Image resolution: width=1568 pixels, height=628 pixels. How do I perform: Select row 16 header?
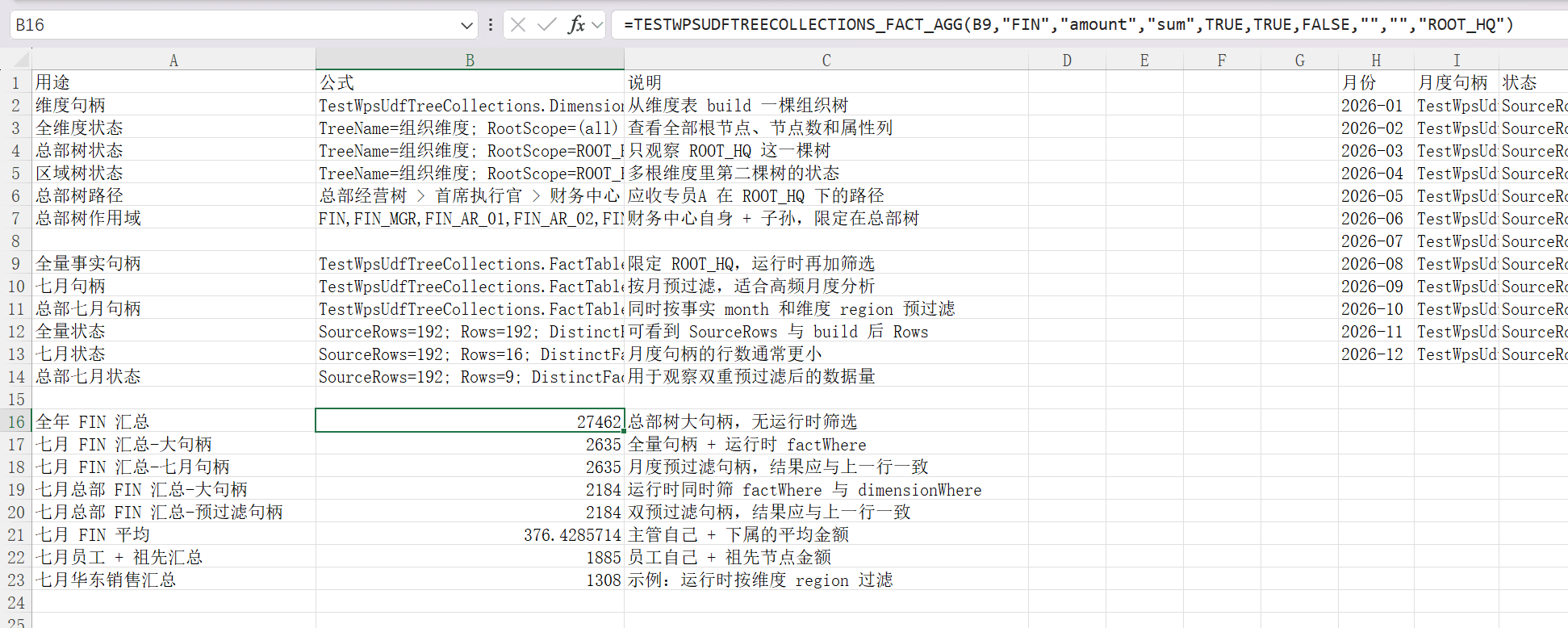pyautogui.click(x=16, y=421)
